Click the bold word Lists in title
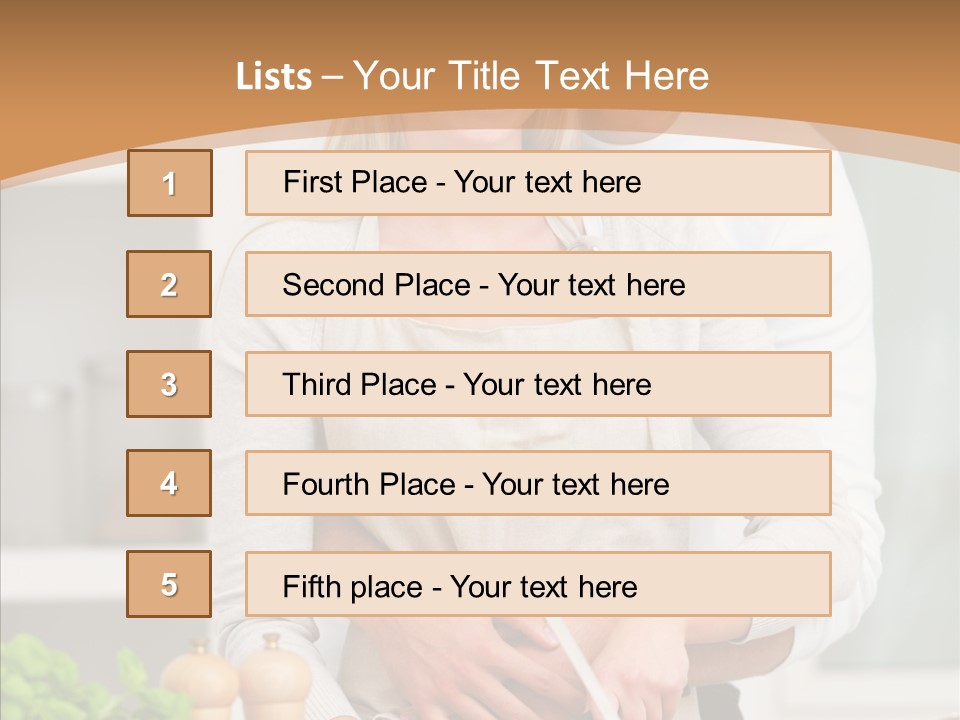 [x=274, y=76]
